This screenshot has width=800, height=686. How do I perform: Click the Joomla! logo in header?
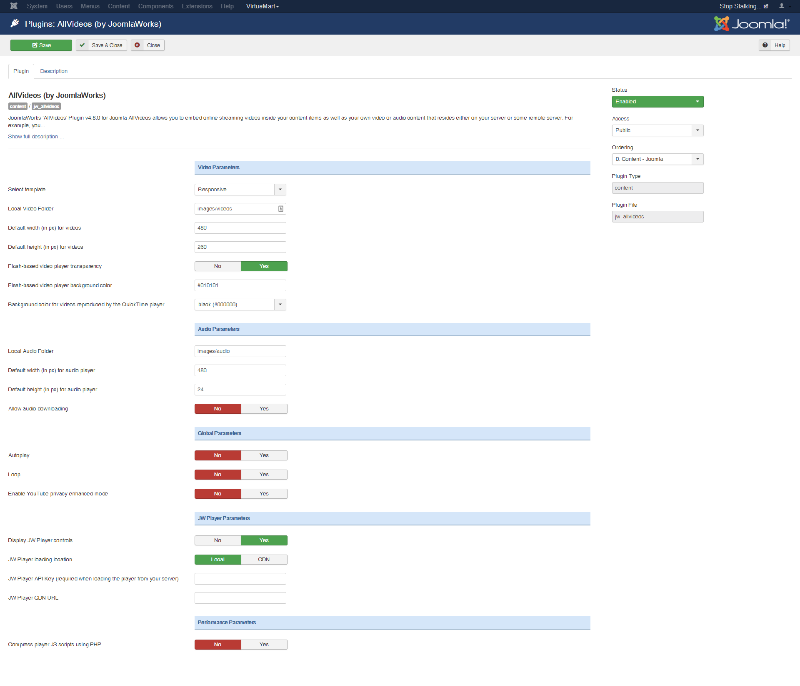752,23
